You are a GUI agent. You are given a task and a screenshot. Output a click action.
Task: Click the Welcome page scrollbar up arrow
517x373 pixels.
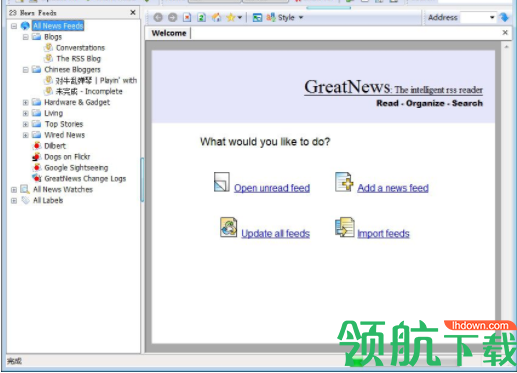[x=506, y=47]
